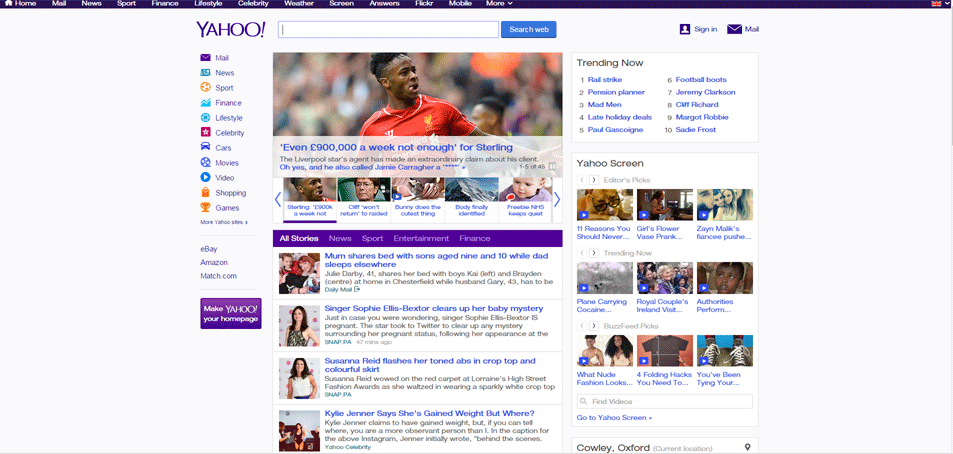The image size is (953, 454).
Task: Open trending topic Jeremy Clarkson
Action: tap(706, 92)
